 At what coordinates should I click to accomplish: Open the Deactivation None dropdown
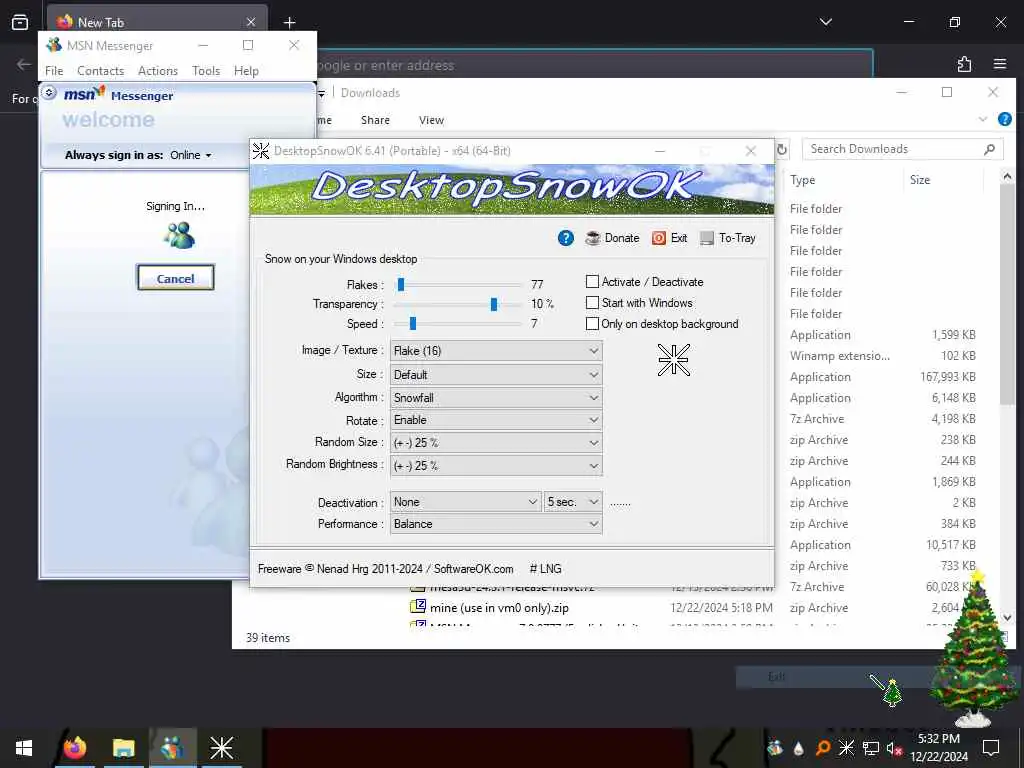[x=466, y=502]
